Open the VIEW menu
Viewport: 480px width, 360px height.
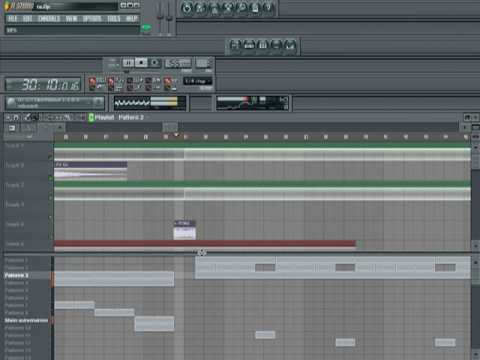[x=71, y=18]
